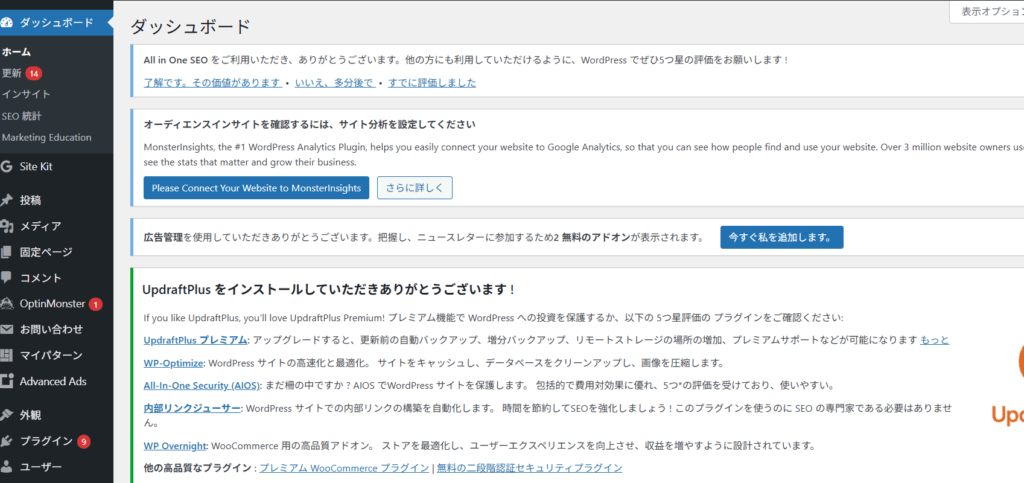Click the Advanced Ads sidebar icon

[x=6, y=381]
